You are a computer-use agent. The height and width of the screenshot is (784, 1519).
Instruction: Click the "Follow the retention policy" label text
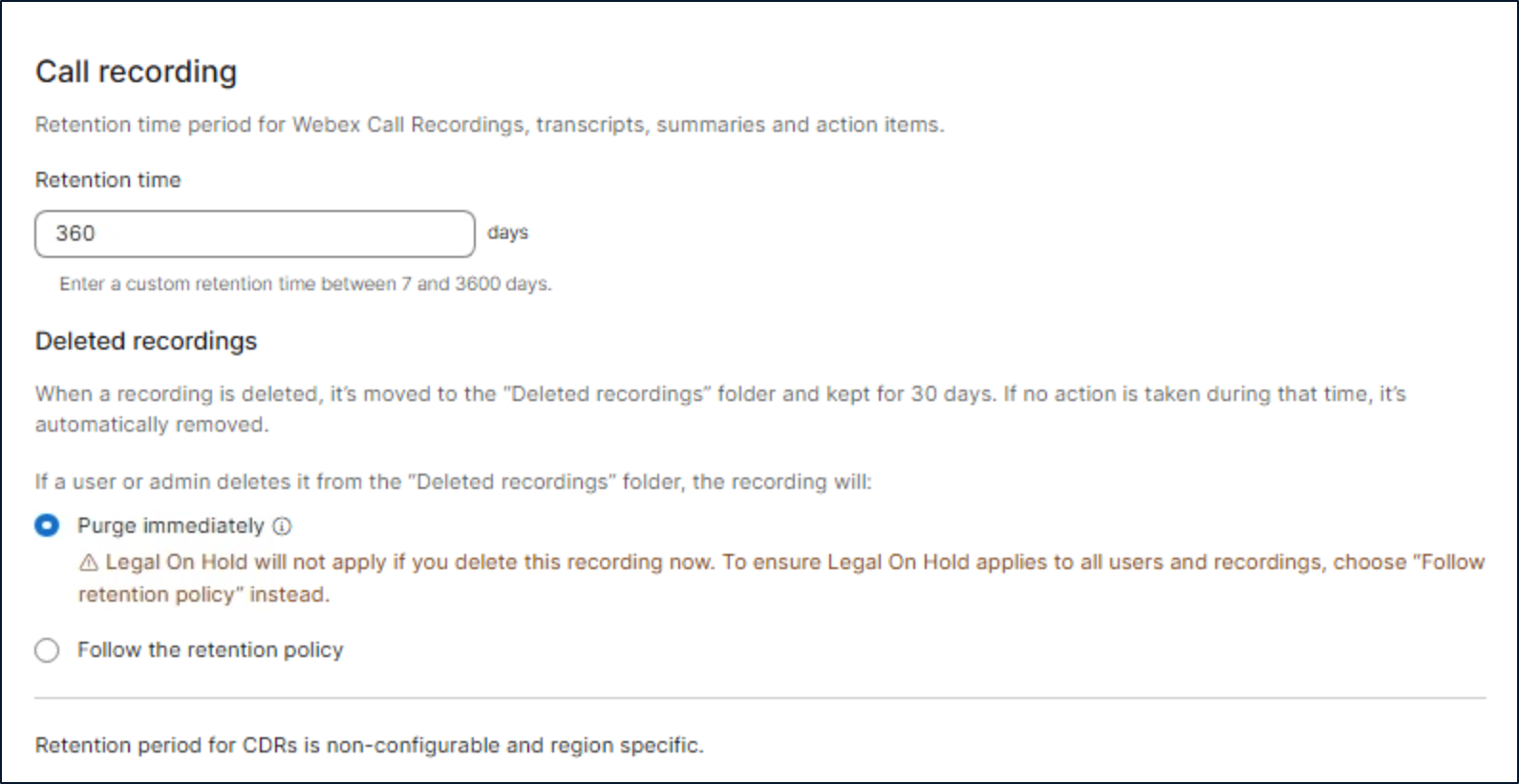(x=210, y=650)
